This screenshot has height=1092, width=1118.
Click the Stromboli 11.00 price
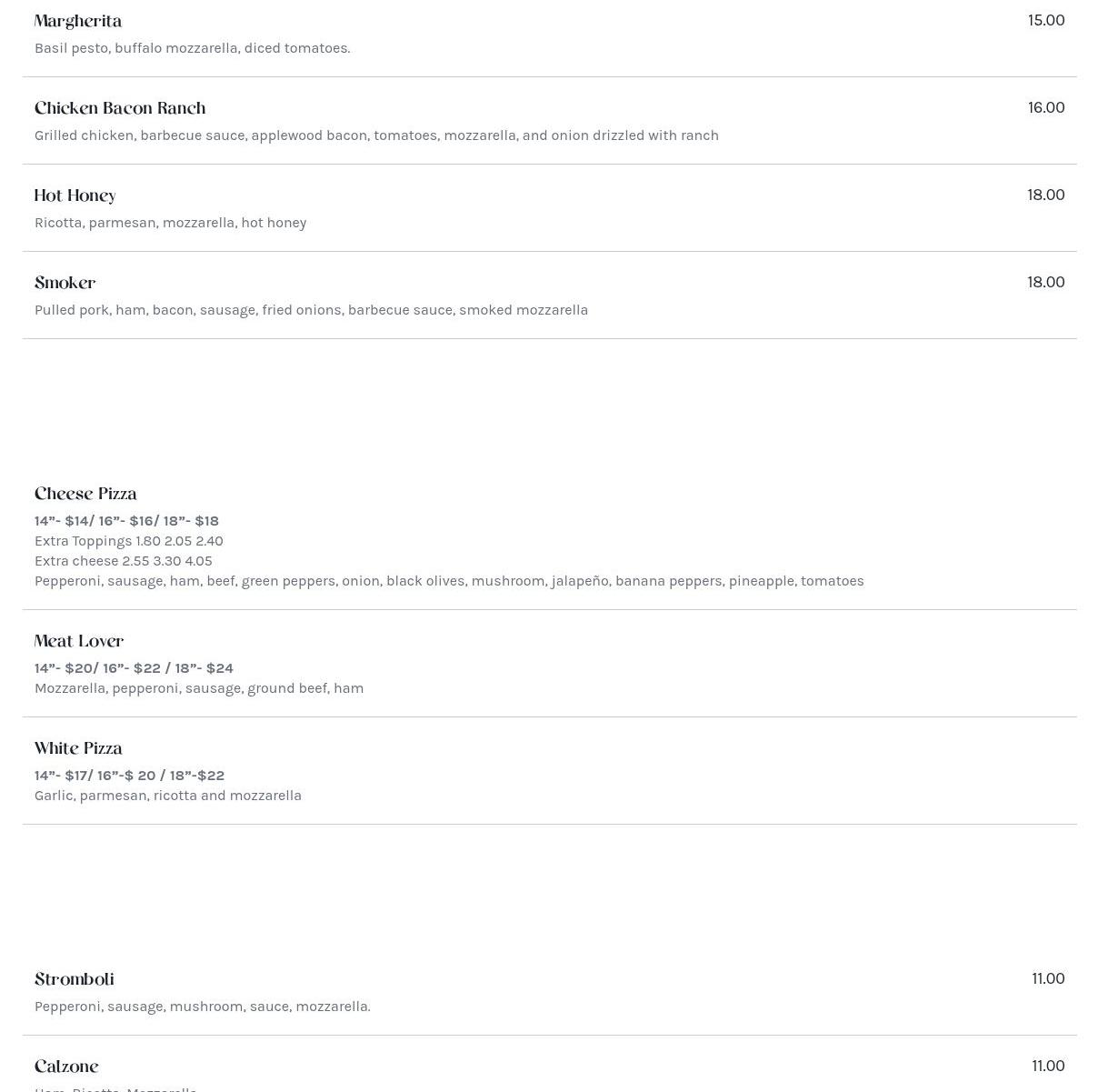tap(1048, 978)
